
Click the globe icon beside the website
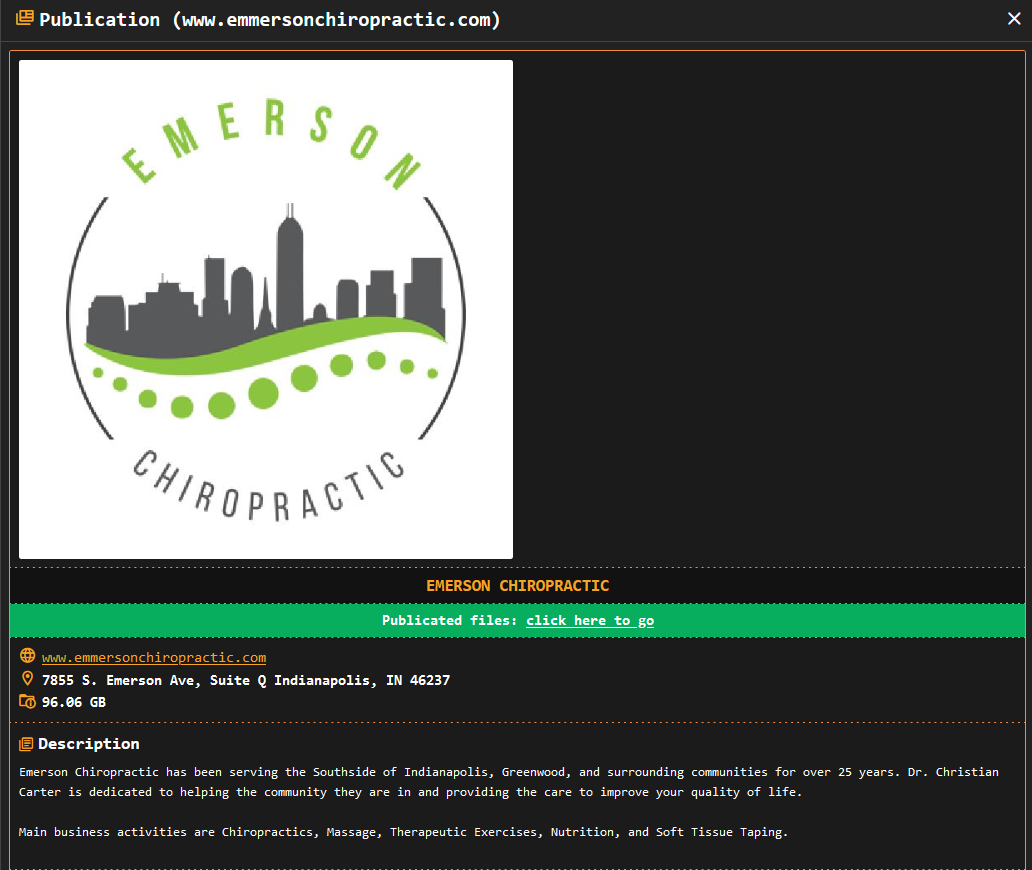click(x=27, y=657)
